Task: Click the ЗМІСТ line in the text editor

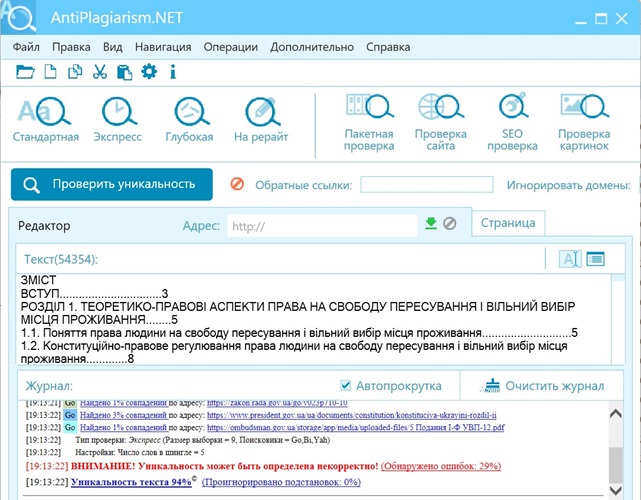Action: click(38, 280)
